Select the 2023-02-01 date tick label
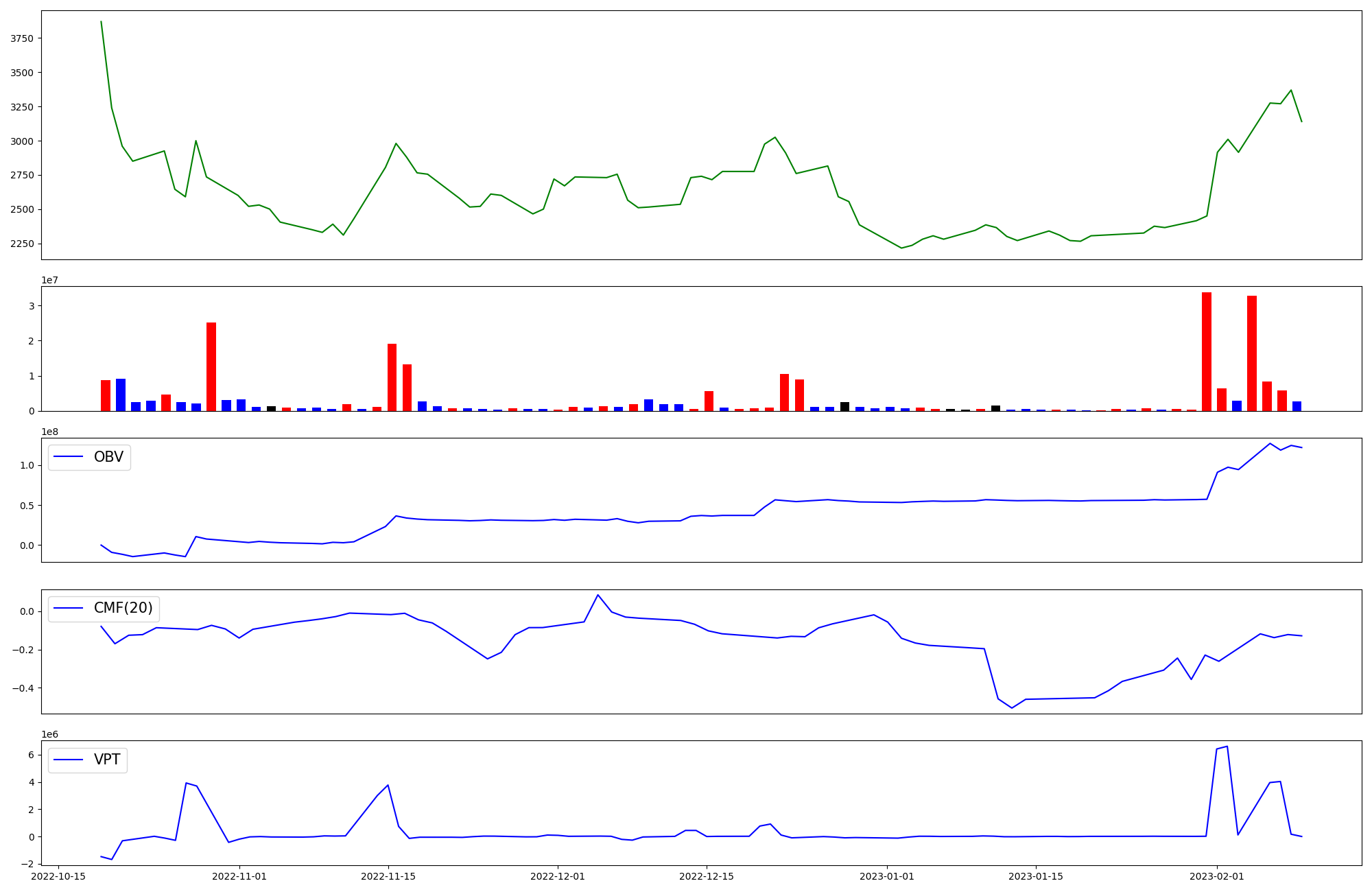This screenshot has height=892, width=1372. coord(1217,876)
